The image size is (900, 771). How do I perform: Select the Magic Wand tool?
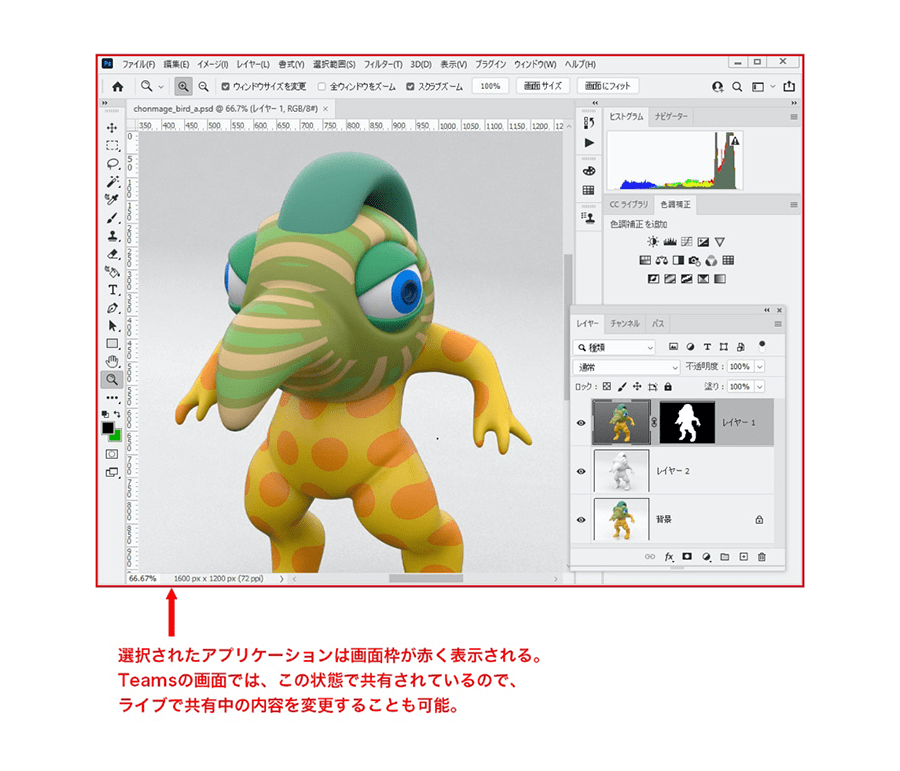click(112, 181)
